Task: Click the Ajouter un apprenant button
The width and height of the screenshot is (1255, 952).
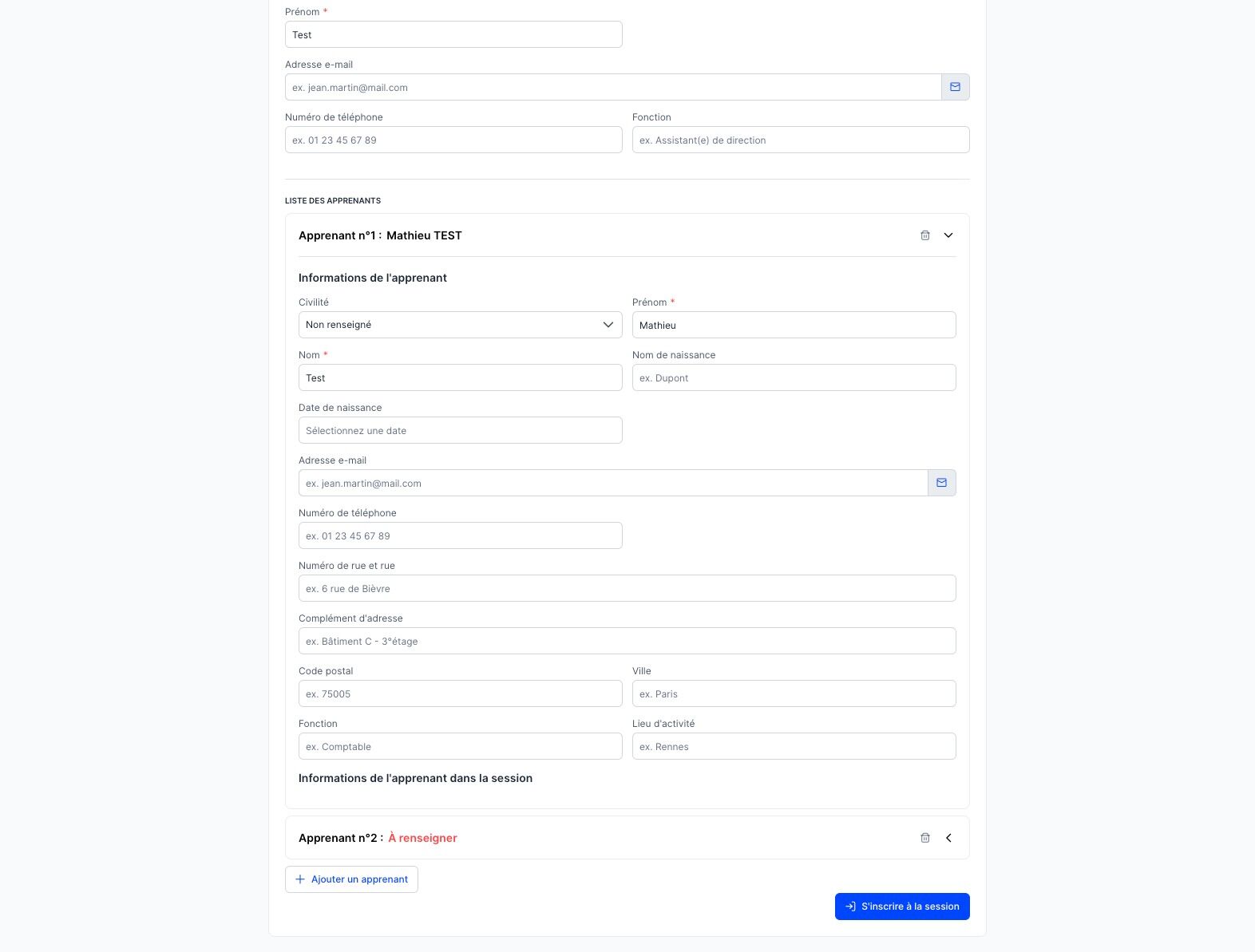Action: [x=351, y=879]
